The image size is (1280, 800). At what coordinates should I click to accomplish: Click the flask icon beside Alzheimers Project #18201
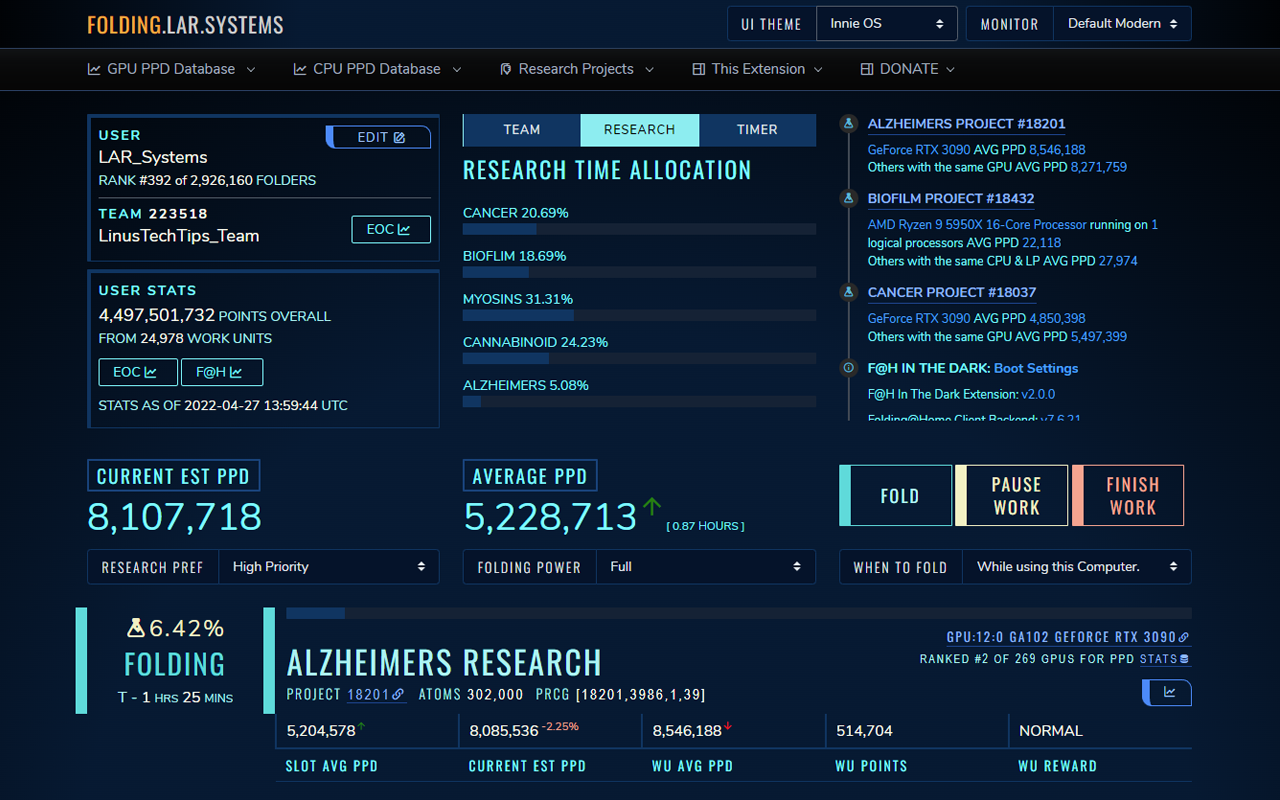(x=849, y=124)
